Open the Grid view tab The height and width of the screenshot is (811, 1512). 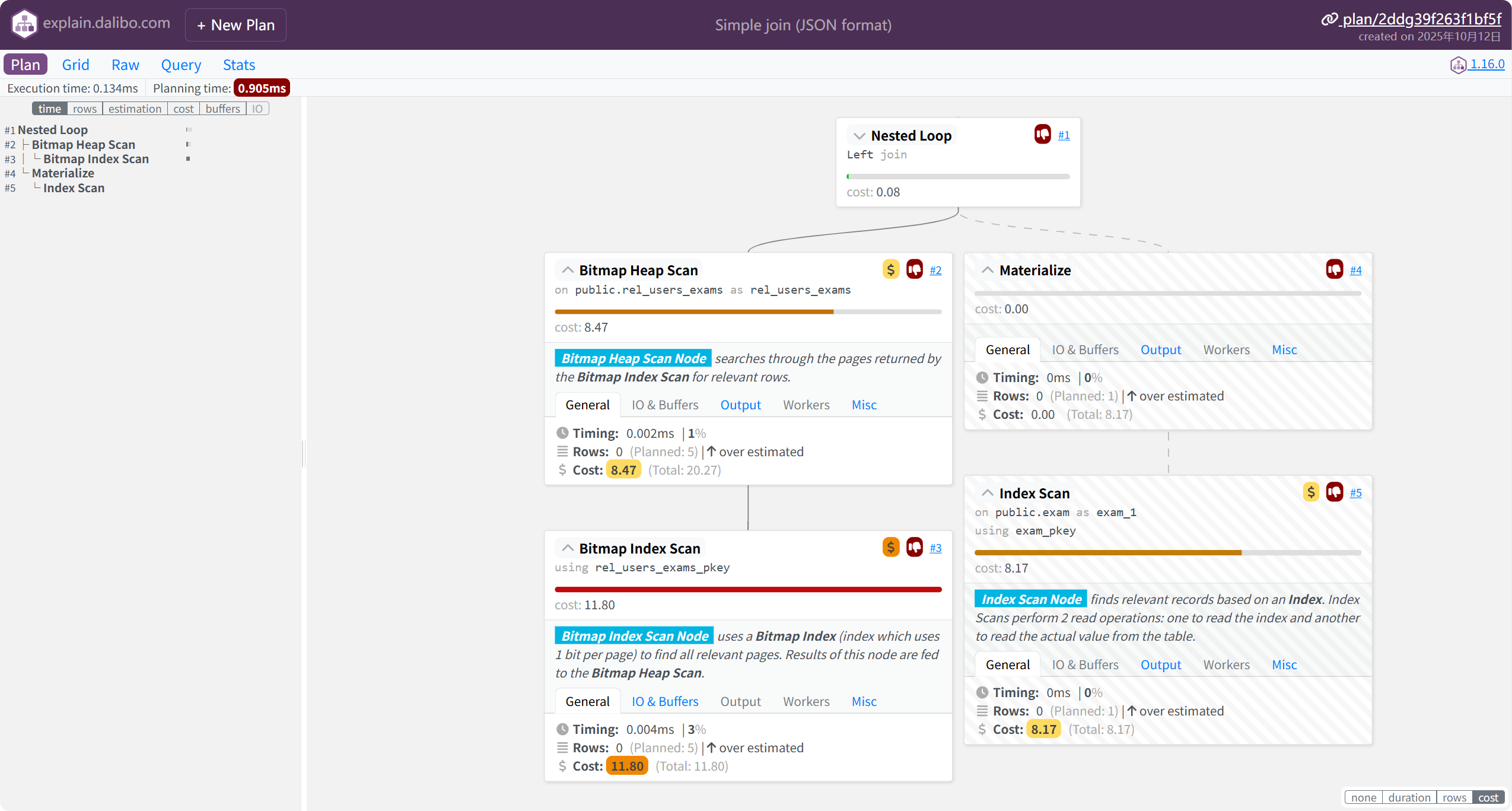click(x=75, y=65)
